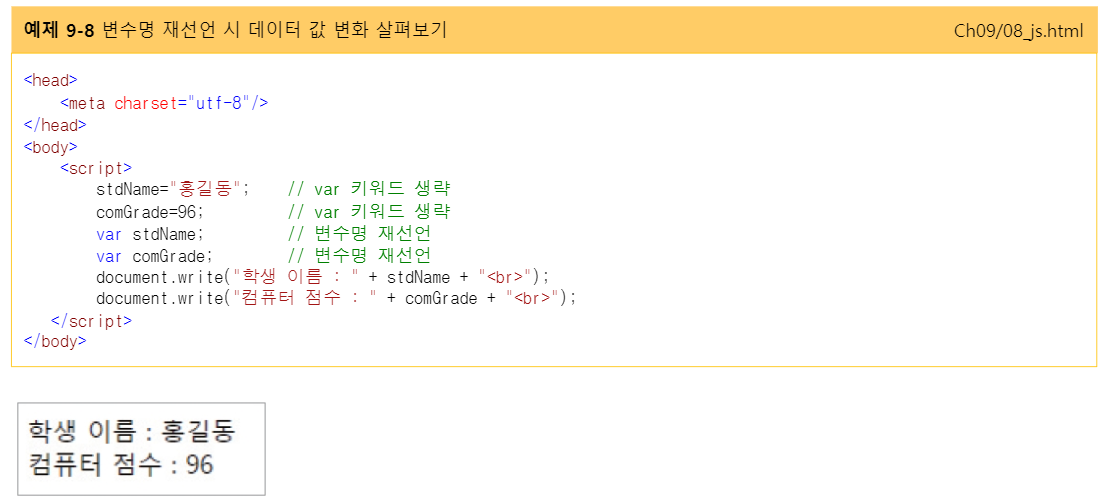Click the comGrade=96 assignment
The width and height of the screenshot is (1104, 504).
tap(150, 211)
